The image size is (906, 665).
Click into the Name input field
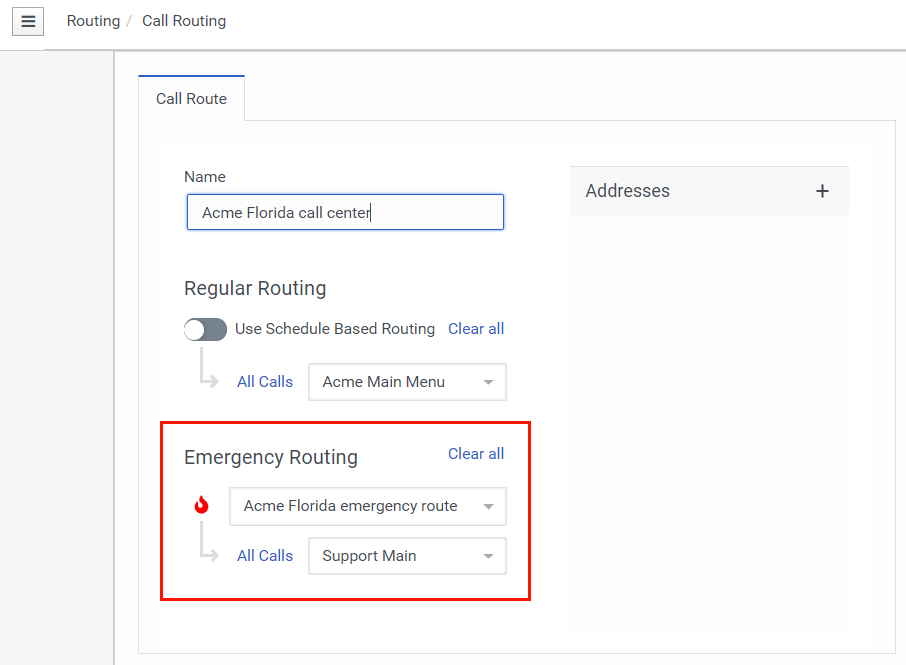pos(345,212)
